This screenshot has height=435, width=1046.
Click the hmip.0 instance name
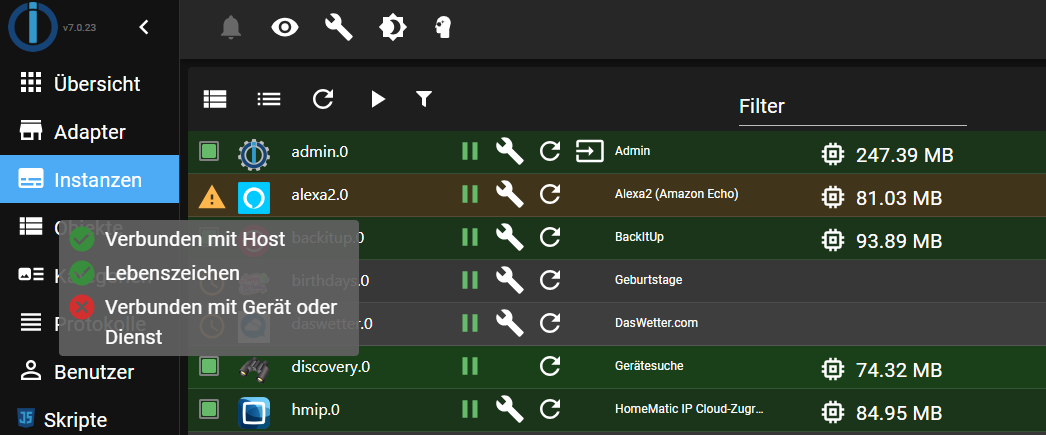316,410
